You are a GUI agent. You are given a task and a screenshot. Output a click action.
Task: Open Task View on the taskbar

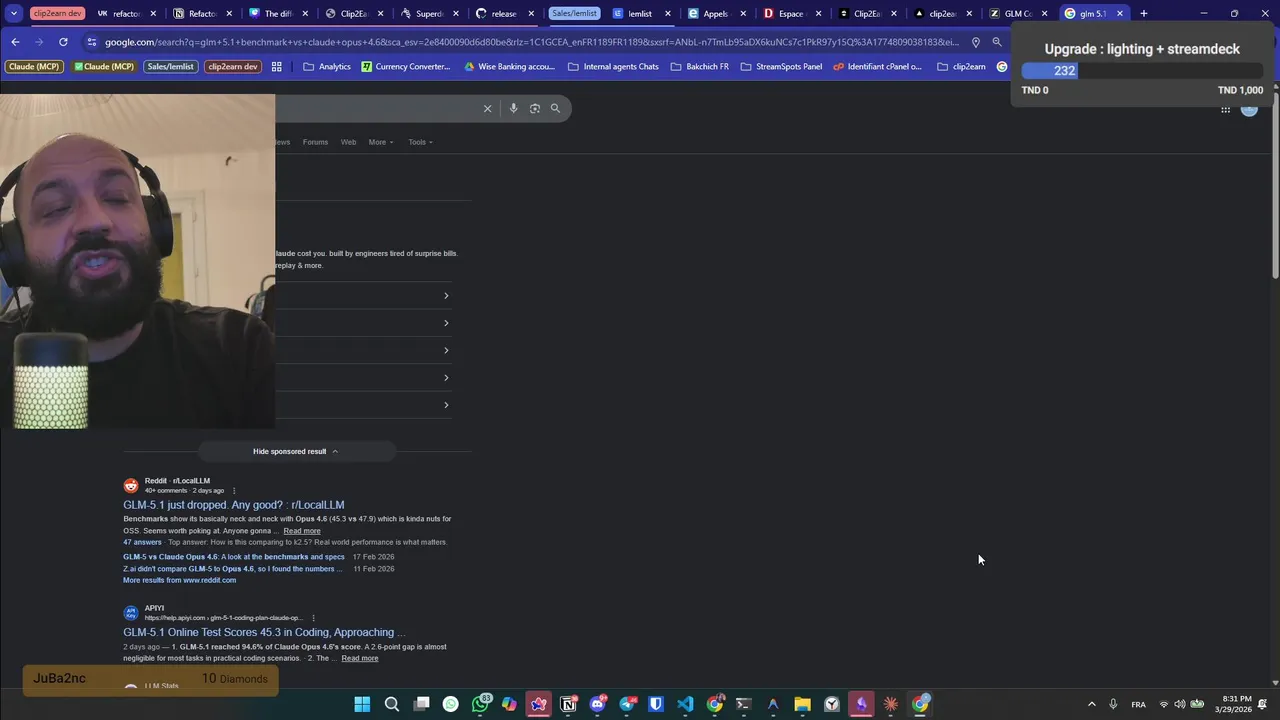tap(421, 704)
